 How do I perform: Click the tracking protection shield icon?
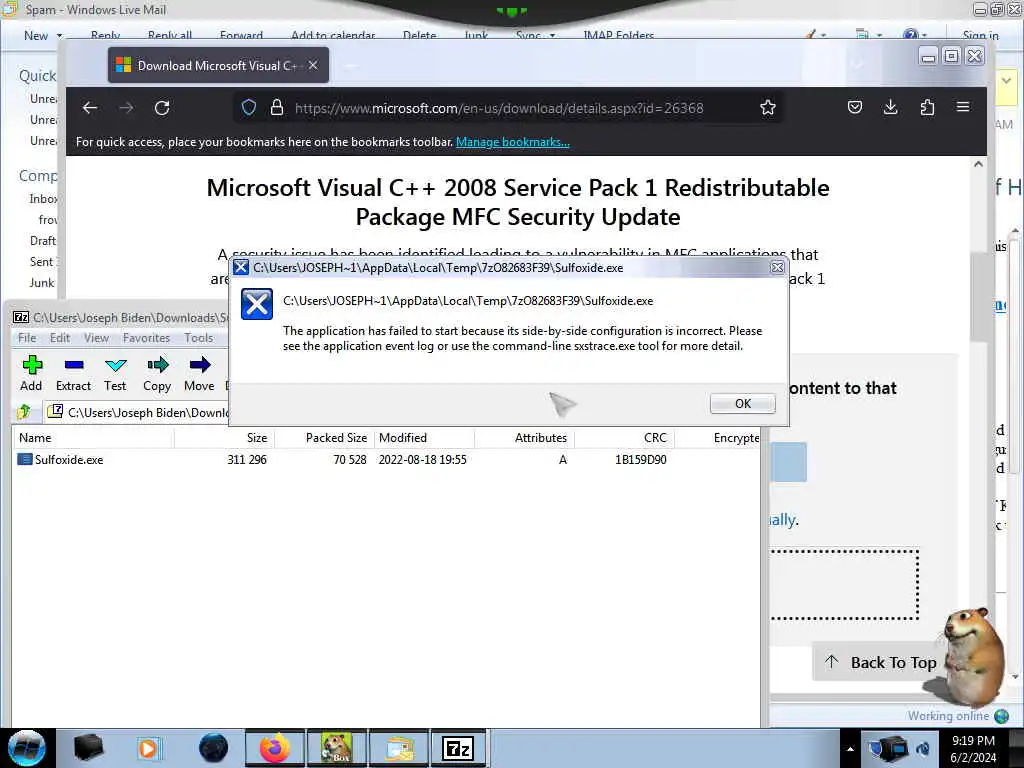[x=249, y=108]
